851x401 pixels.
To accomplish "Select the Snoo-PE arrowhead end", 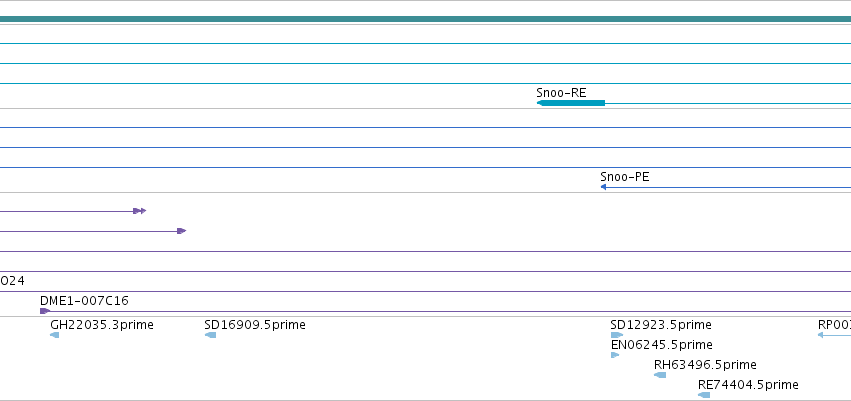I will tap(603, 187).
